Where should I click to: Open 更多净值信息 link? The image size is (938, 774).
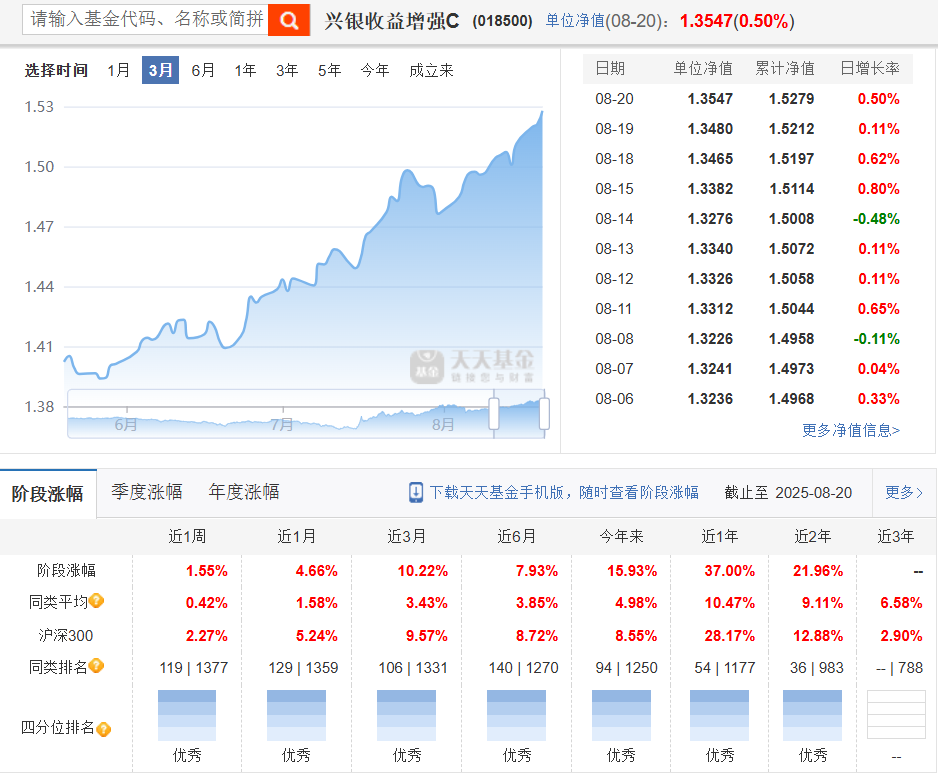pyautogui.click(x=851, y=430)
